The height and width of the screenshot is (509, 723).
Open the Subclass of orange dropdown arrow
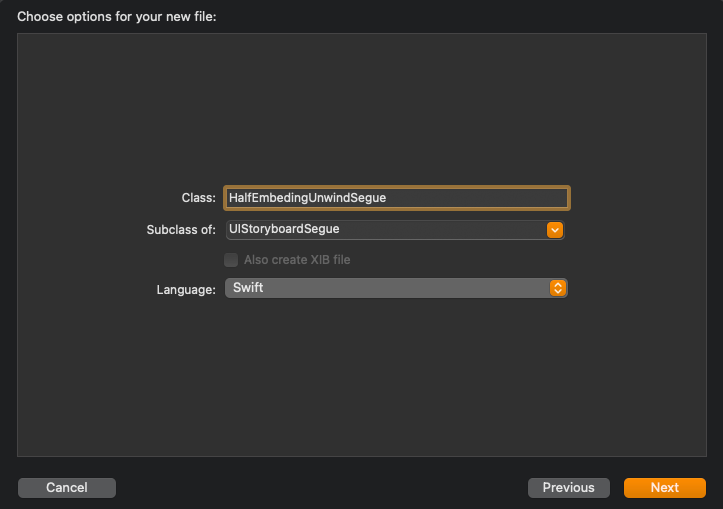point(555,230)
